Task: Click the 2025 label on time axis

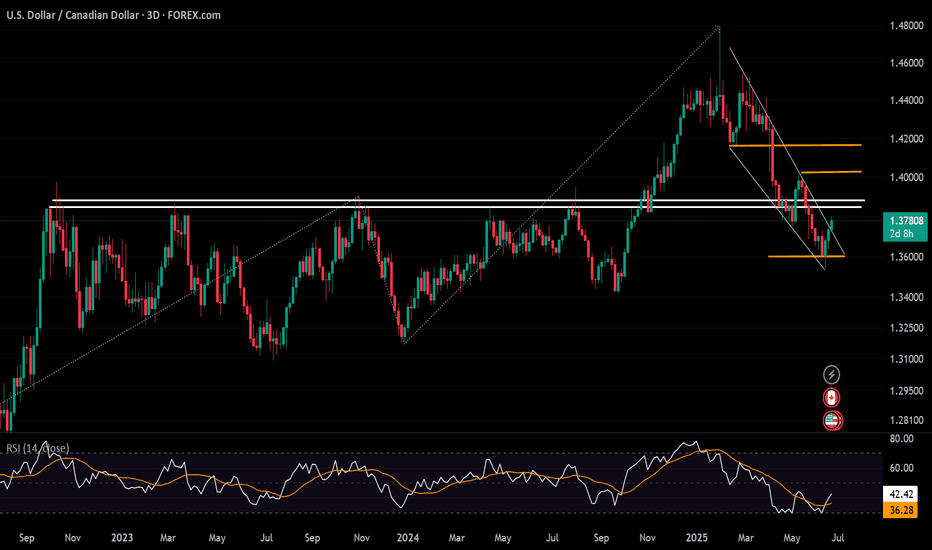Action: [x=697, y=538]
